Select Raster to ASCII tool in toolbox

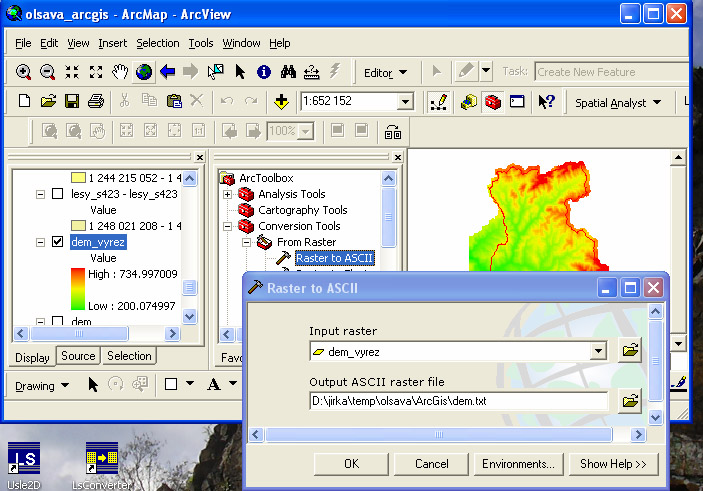(x=334, y=258)
